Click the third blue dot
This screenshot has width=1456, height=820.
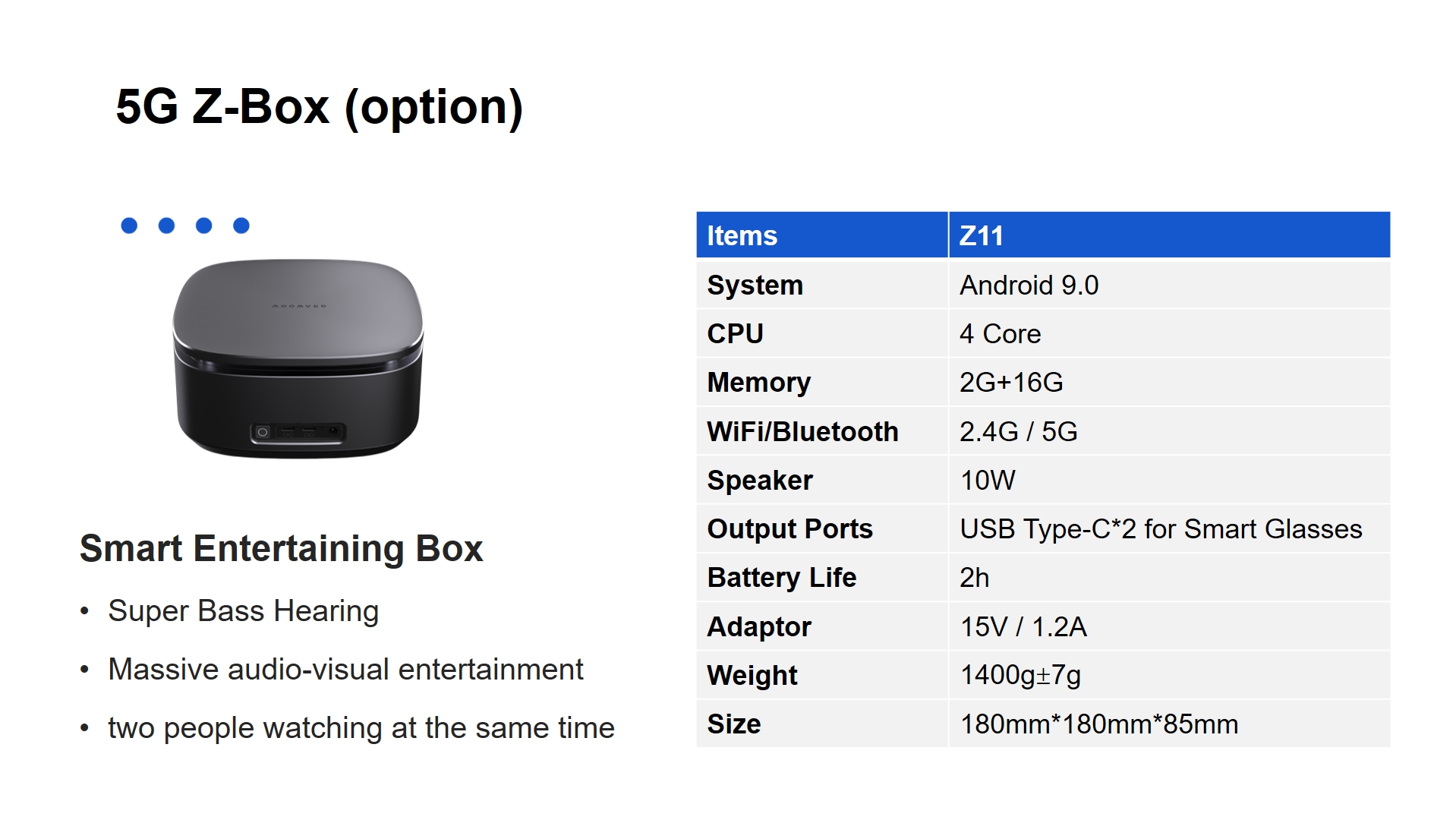pyautogui.click(x=203, y=225)
